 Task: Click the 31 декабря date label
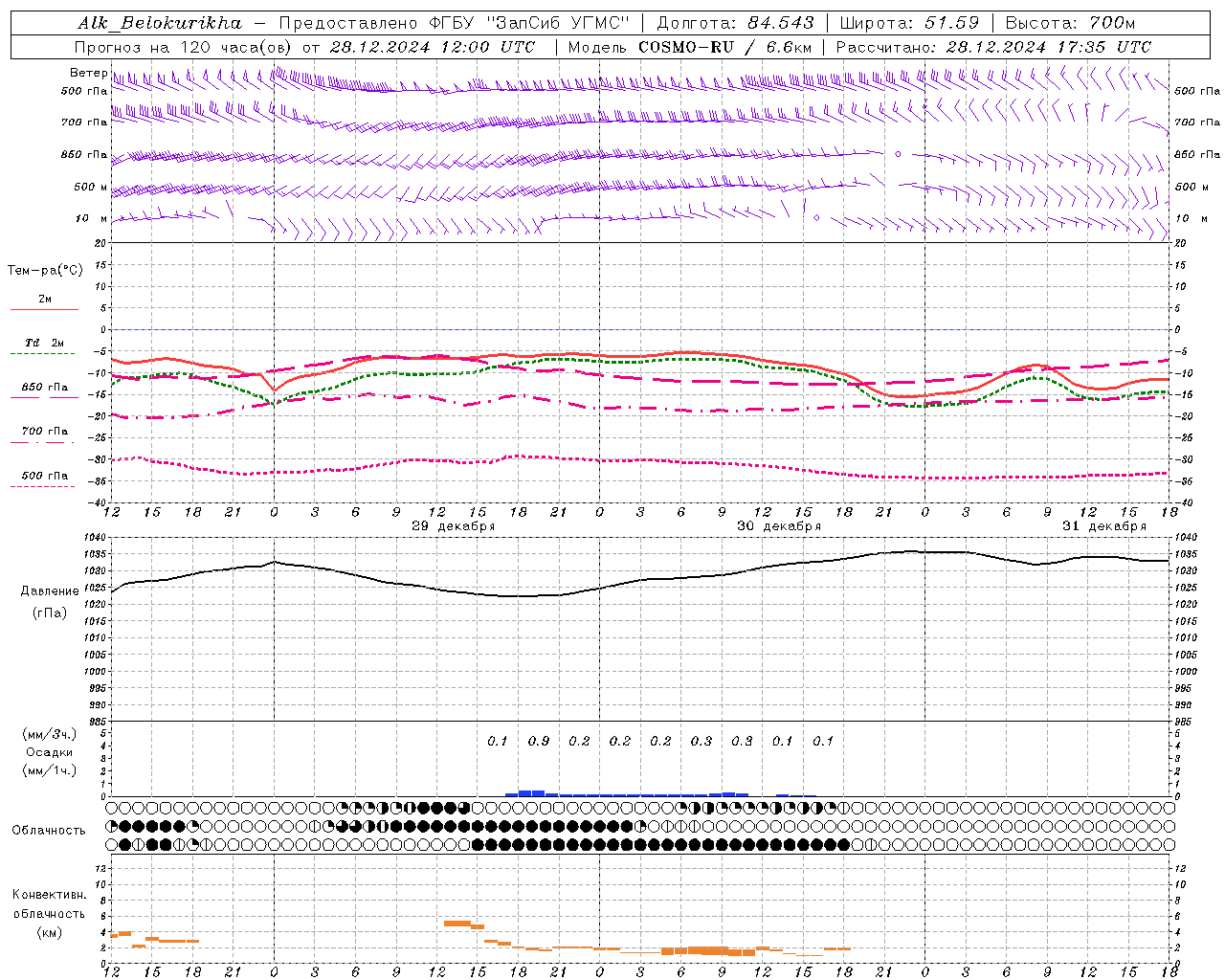tap(1104, 526)
